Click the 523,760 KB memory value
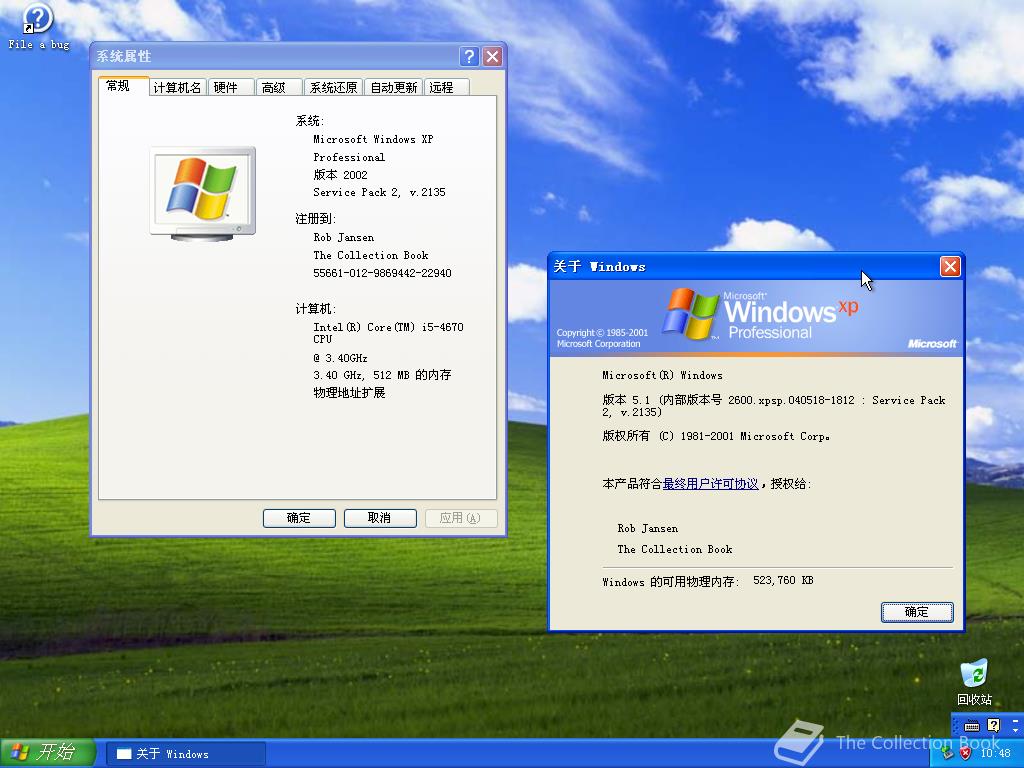 click(783, 580)
